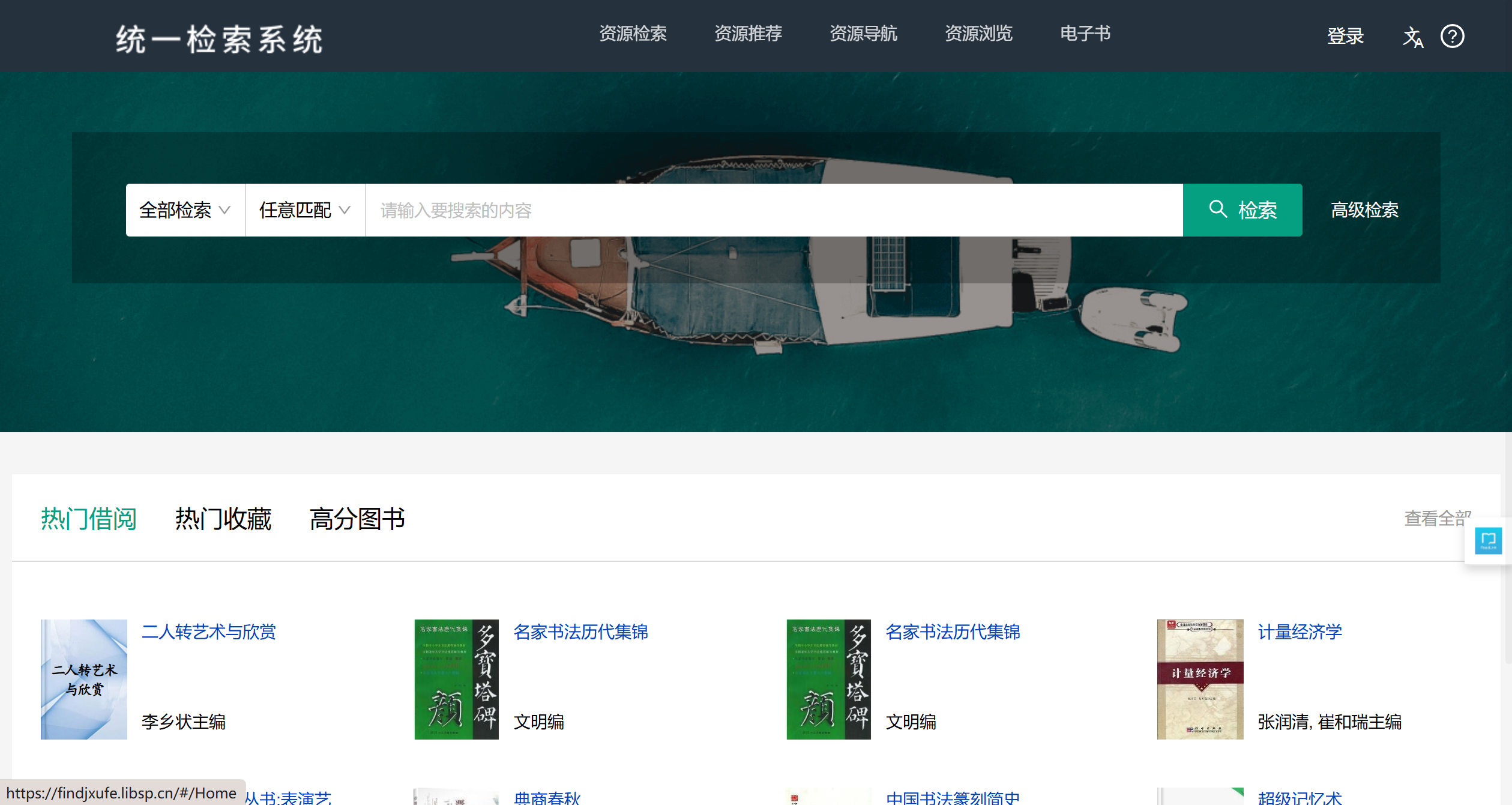This screenshot has height=805, width=1512.
Task: Click the 计量经济学 book cover thumbnail
Action: click(1200, 679)
